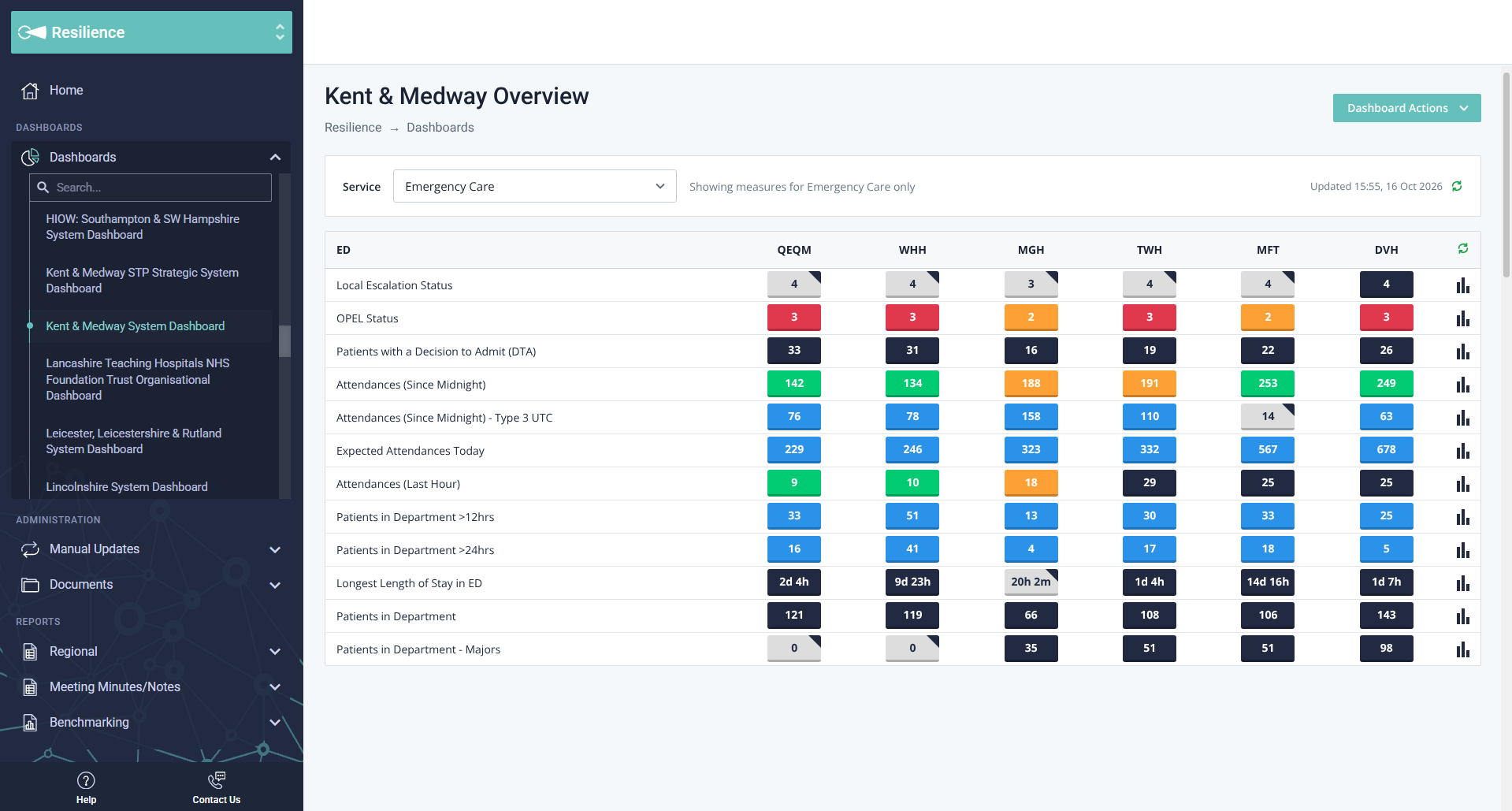Click the Contact Us phone icon
This screenshot has height=811, width=1512.
(217, 780)
